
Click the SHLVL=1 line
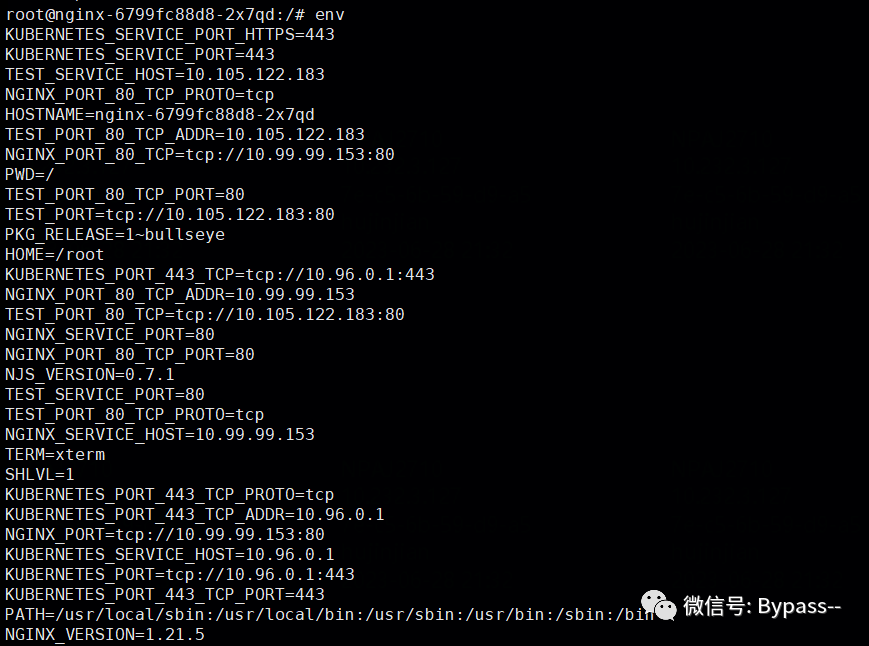(39, 475)
